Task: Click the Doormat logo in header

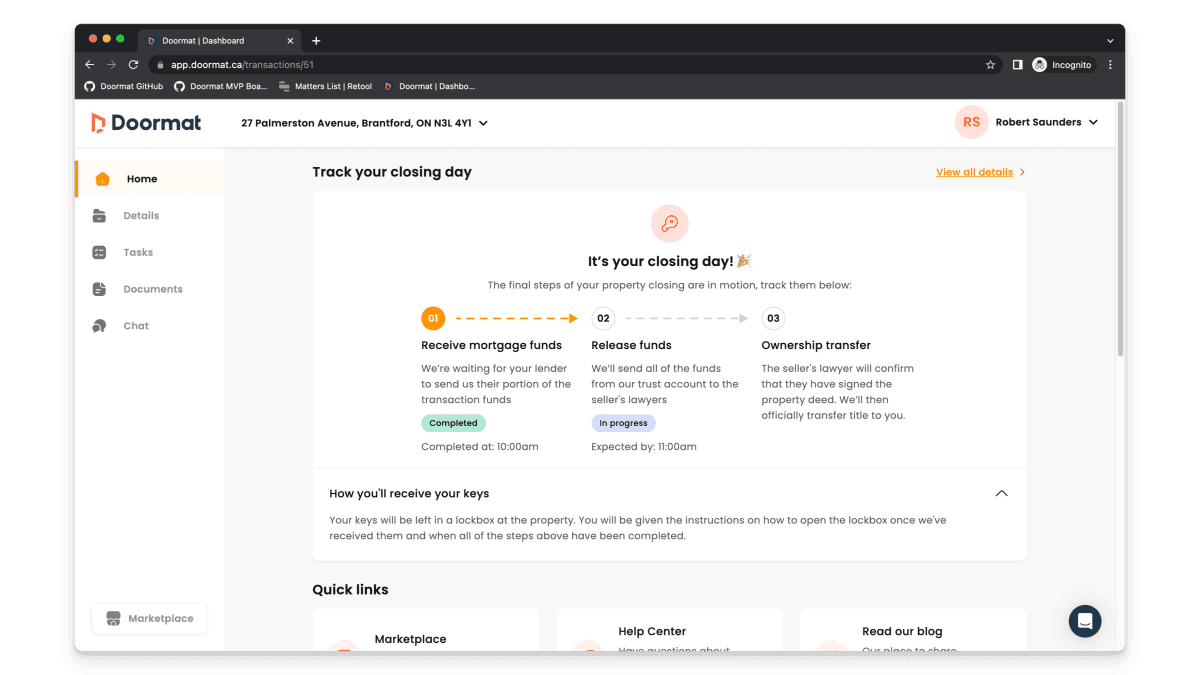Action: (x=146, y=123)
